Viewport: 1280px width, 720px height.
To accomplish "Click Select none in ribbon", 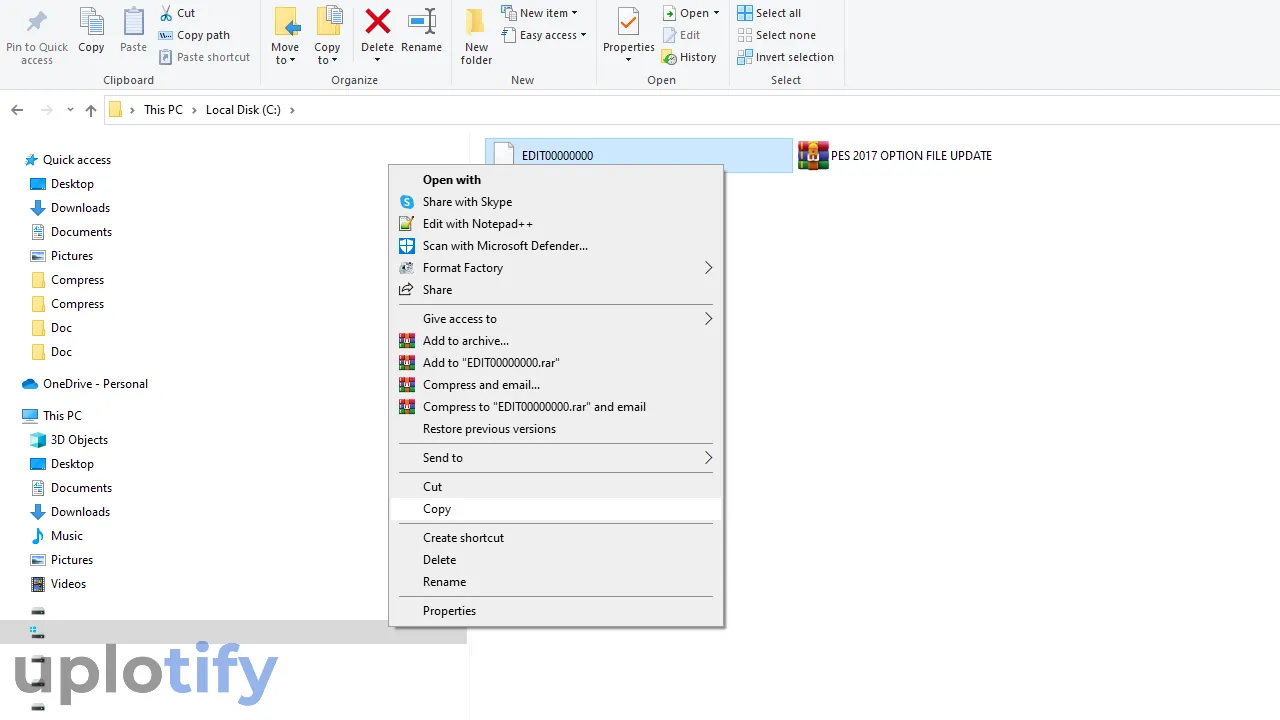I will coord(776,35).
